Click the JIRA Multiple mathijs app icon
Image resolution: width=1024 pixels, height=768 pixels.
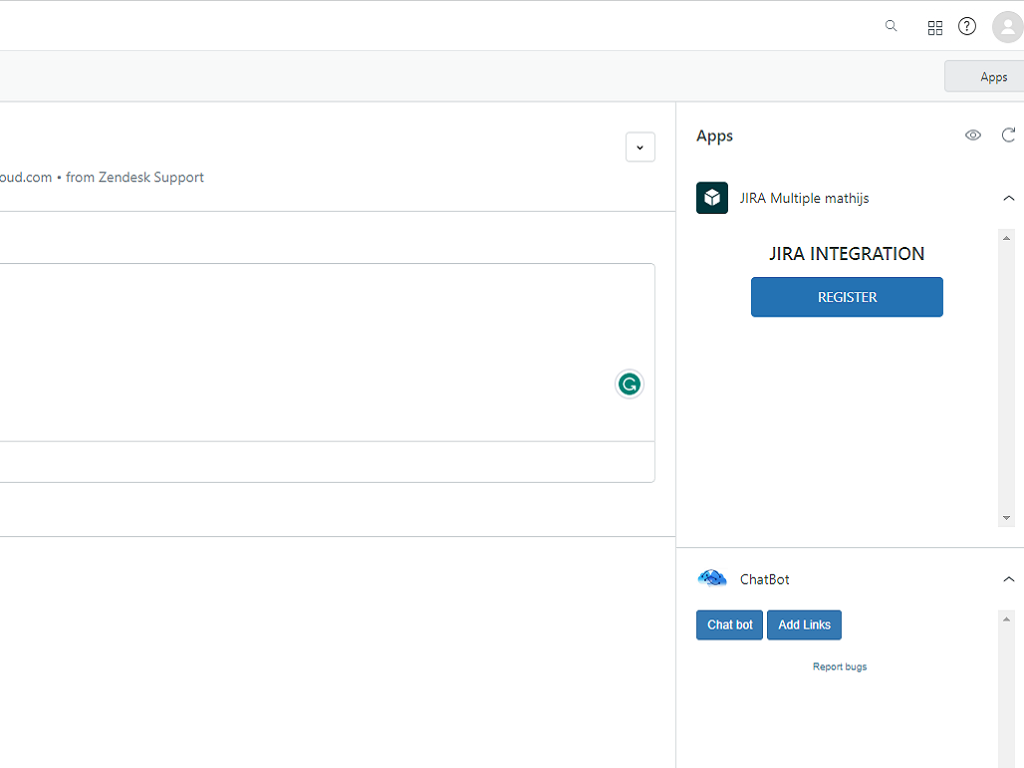[x=712, y=198]
